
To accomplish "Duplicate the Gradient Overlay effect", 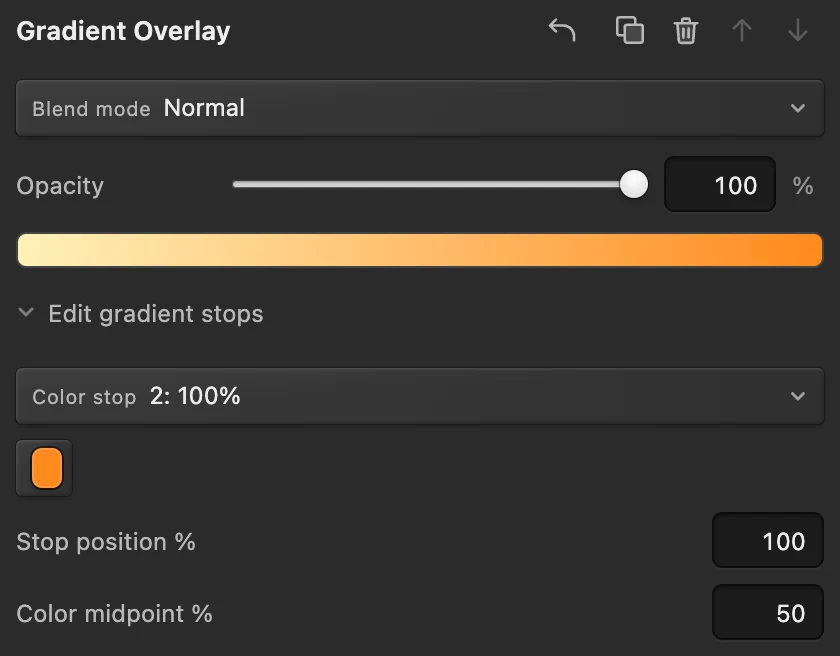I will click(x=629, y=30).
